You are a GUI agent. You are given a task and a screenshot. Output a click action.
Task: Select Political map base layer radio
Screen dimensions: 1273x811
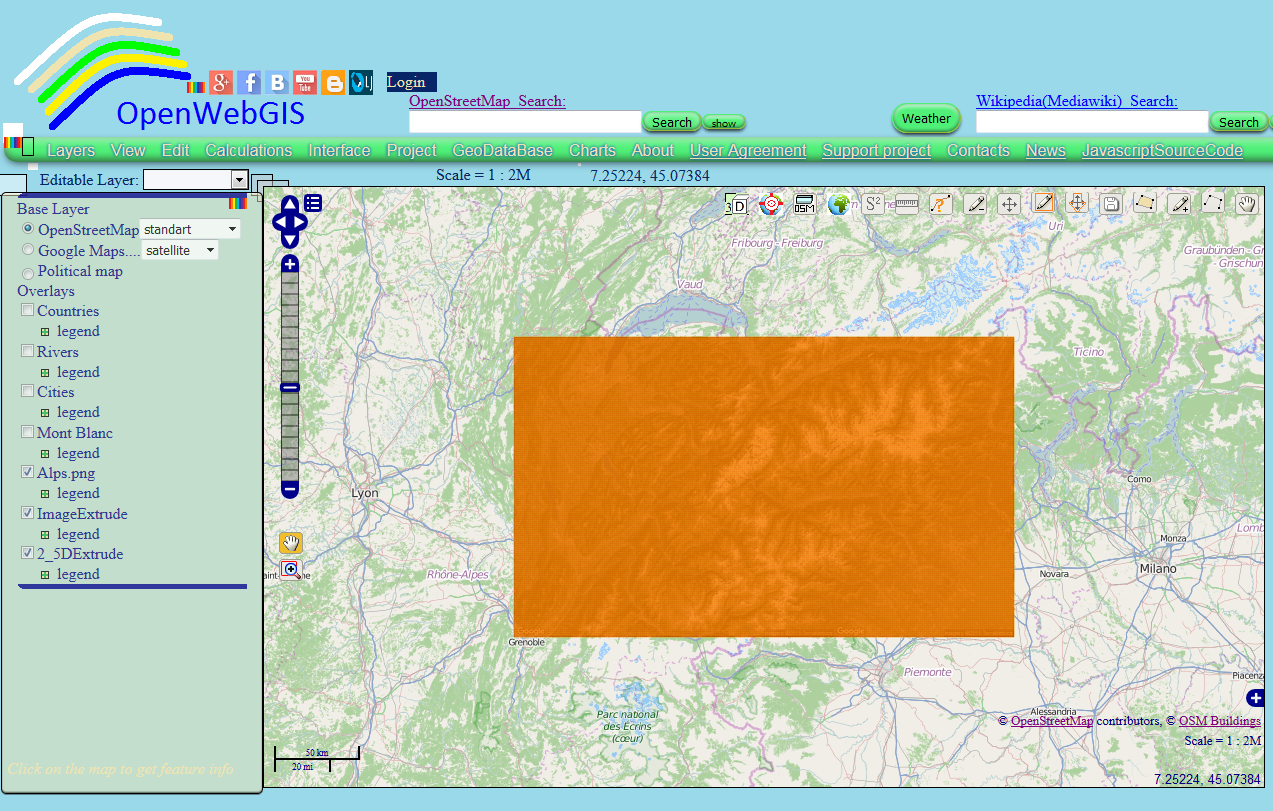28,272
